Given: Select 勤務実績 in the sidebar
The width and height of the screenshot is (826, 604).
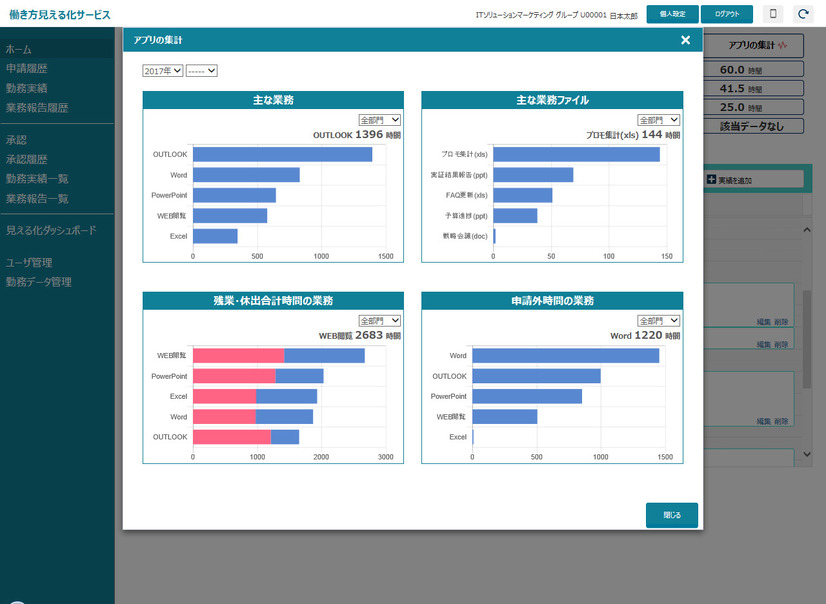Looking at the screenshot, I should [27, 88].
